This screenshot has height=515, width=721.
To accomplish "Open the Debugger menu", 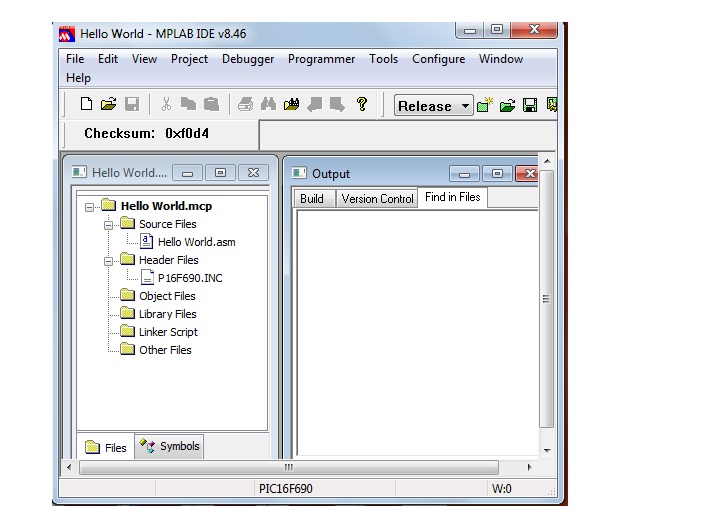I will pyautogui.click(x=248, y=59).
